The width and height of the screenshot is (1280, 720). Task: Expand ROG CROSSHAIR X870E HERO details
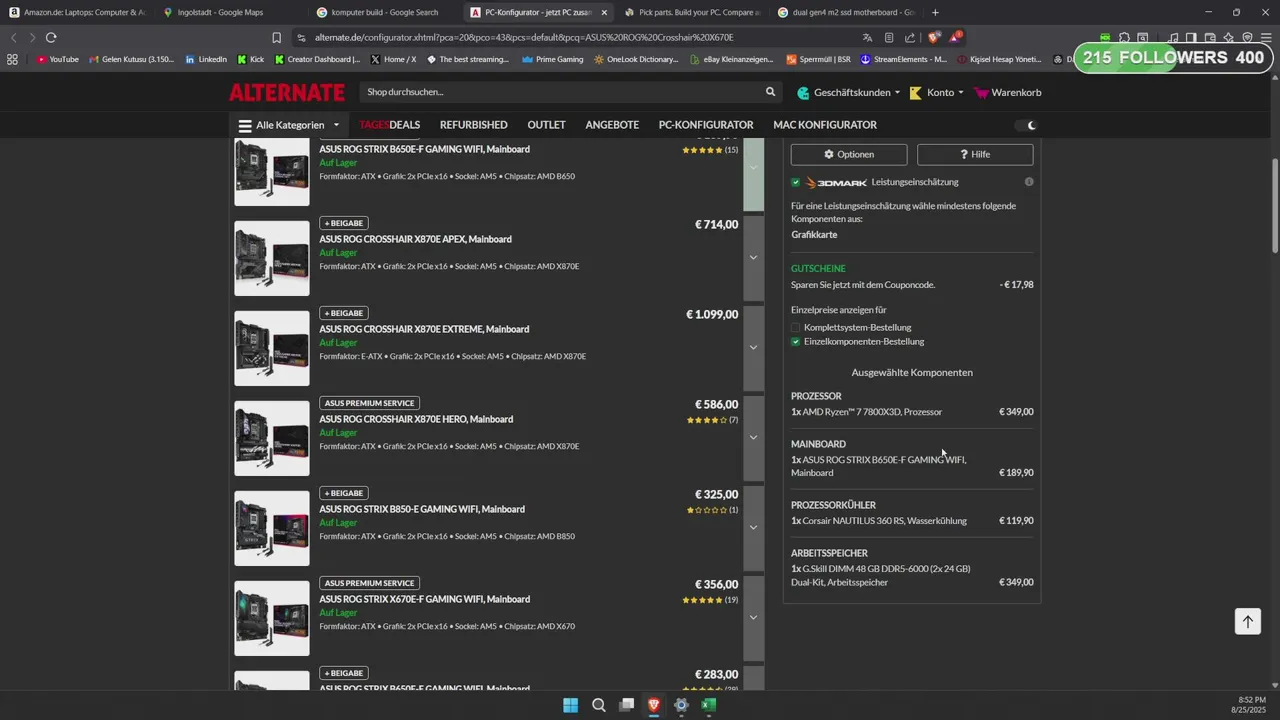[x=754, y=438]
